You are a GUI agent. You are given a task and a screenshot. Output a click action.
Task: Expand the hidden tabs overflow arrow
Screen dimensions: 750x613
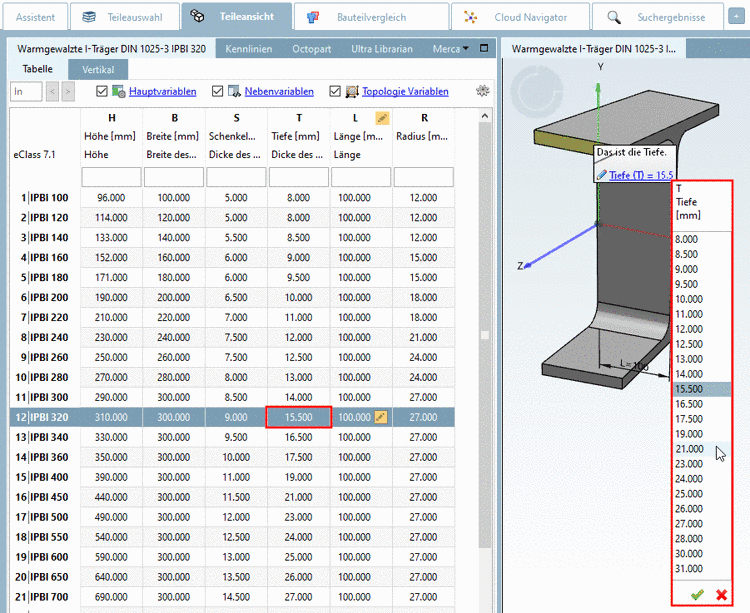pyautogui.click(x=467, y=49)
